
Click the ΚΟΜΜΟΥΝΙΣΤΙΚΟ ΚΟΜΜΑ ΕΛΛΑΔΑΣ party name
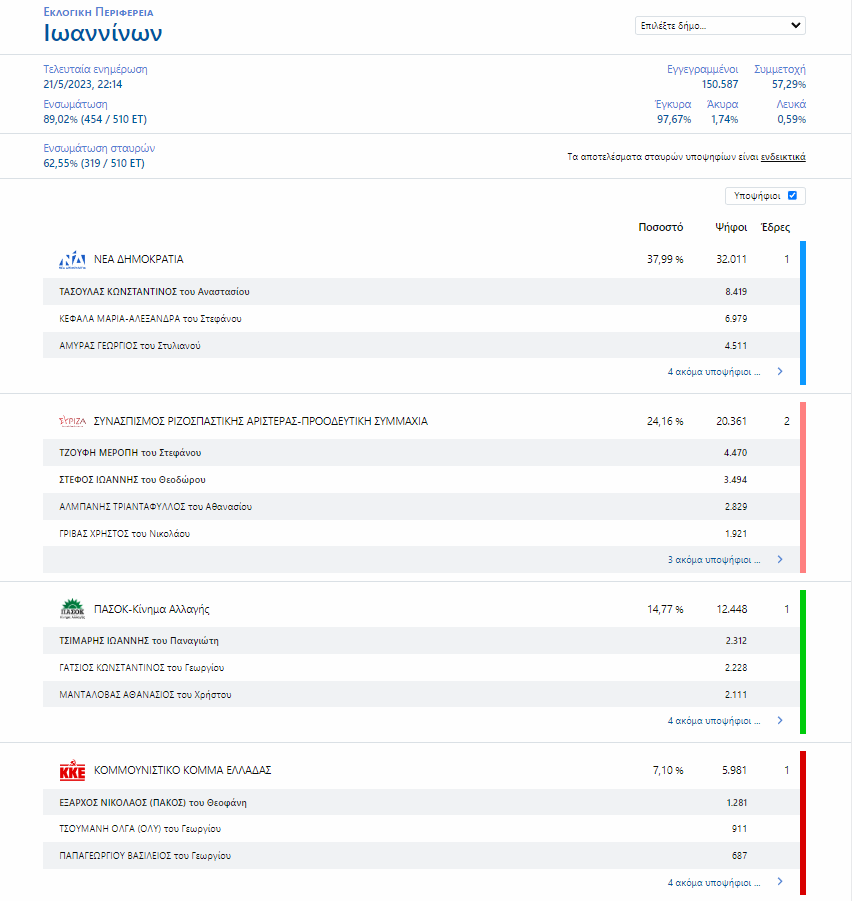click(x=183, y=770)
